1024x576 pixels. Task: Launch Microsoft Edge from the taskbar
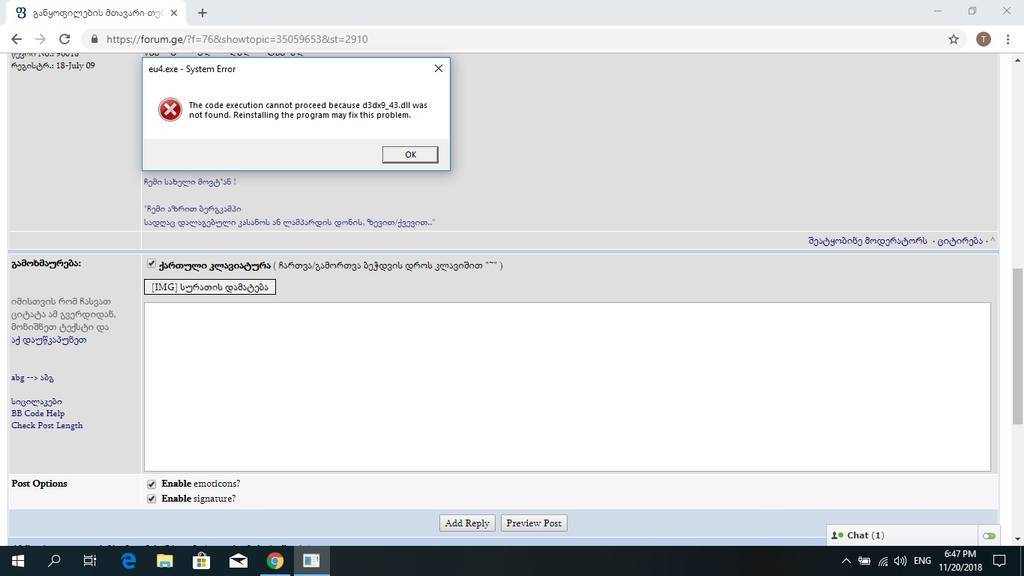point(127,561)
